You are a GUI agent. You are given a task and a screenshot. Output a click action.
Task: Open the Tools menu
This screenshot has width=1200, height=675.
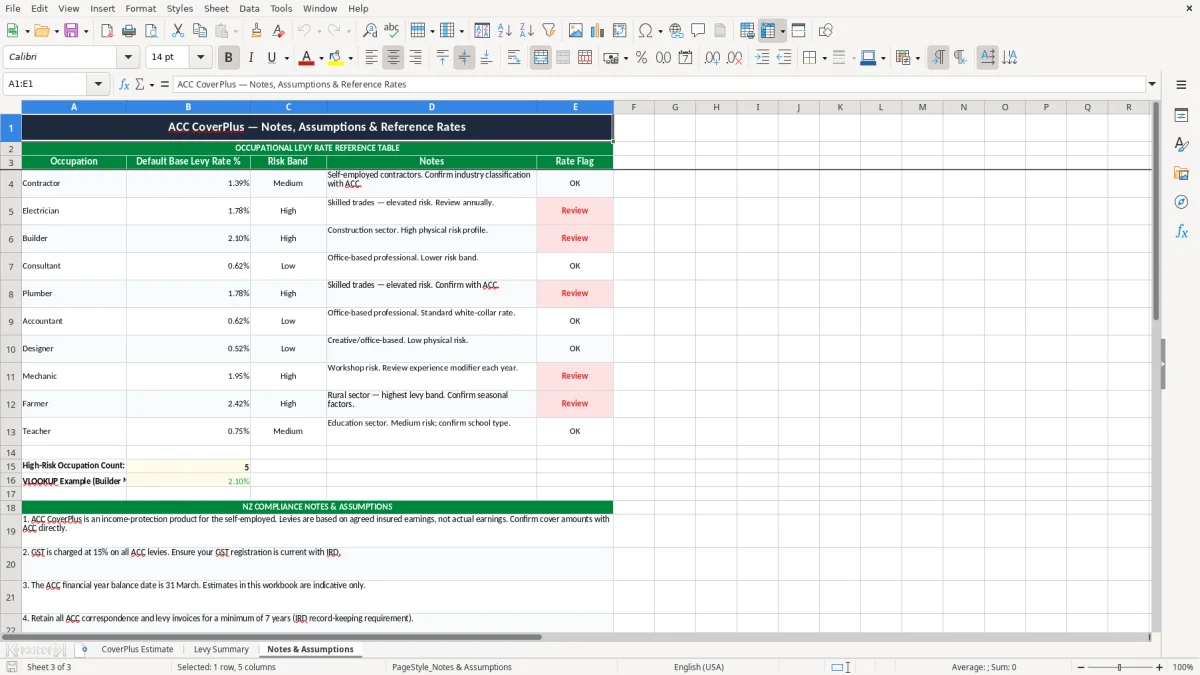coord(281,8)
